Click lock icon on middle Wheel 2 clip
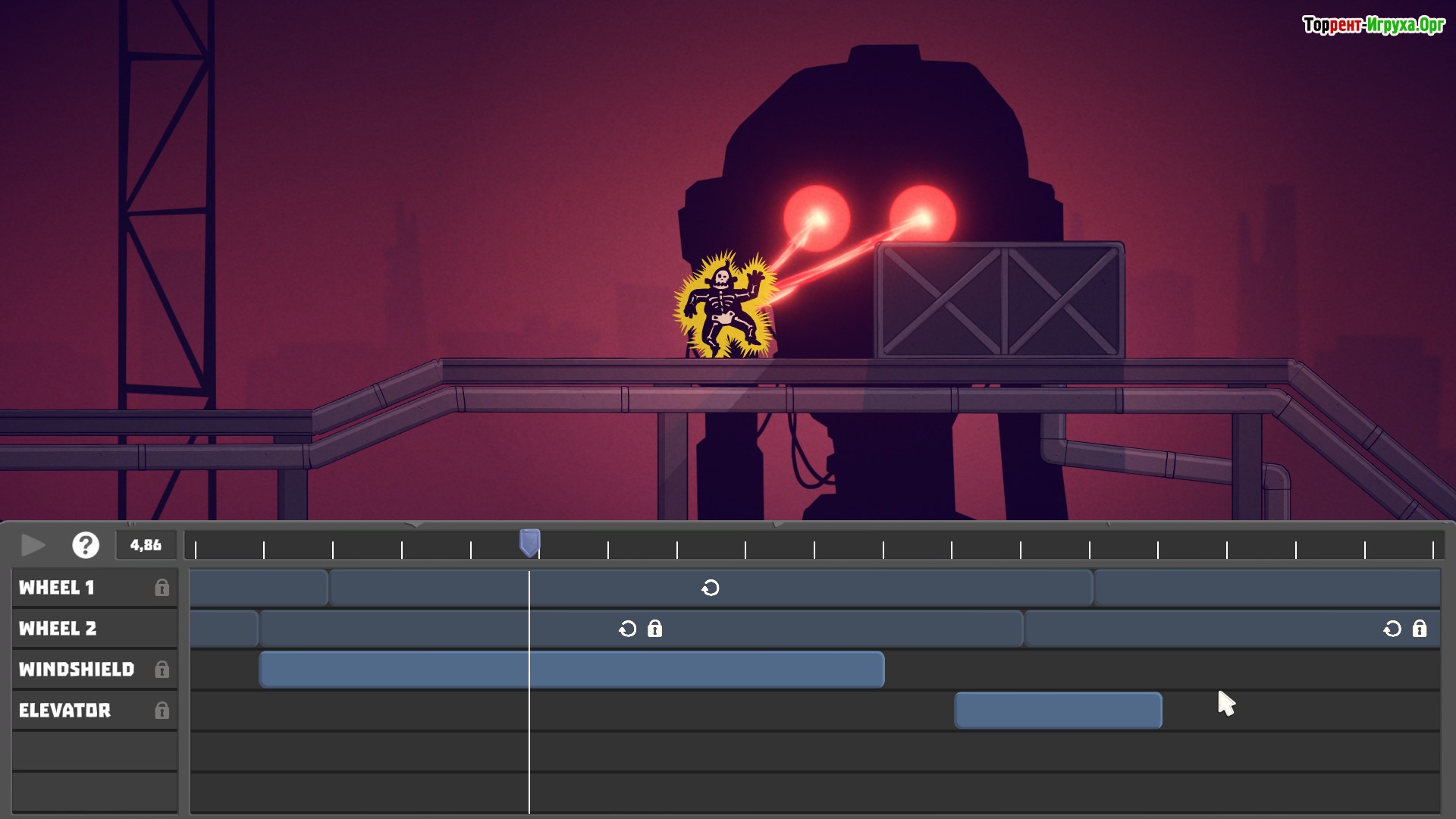This screenshot has width=1456, height=819. (655, 629)
